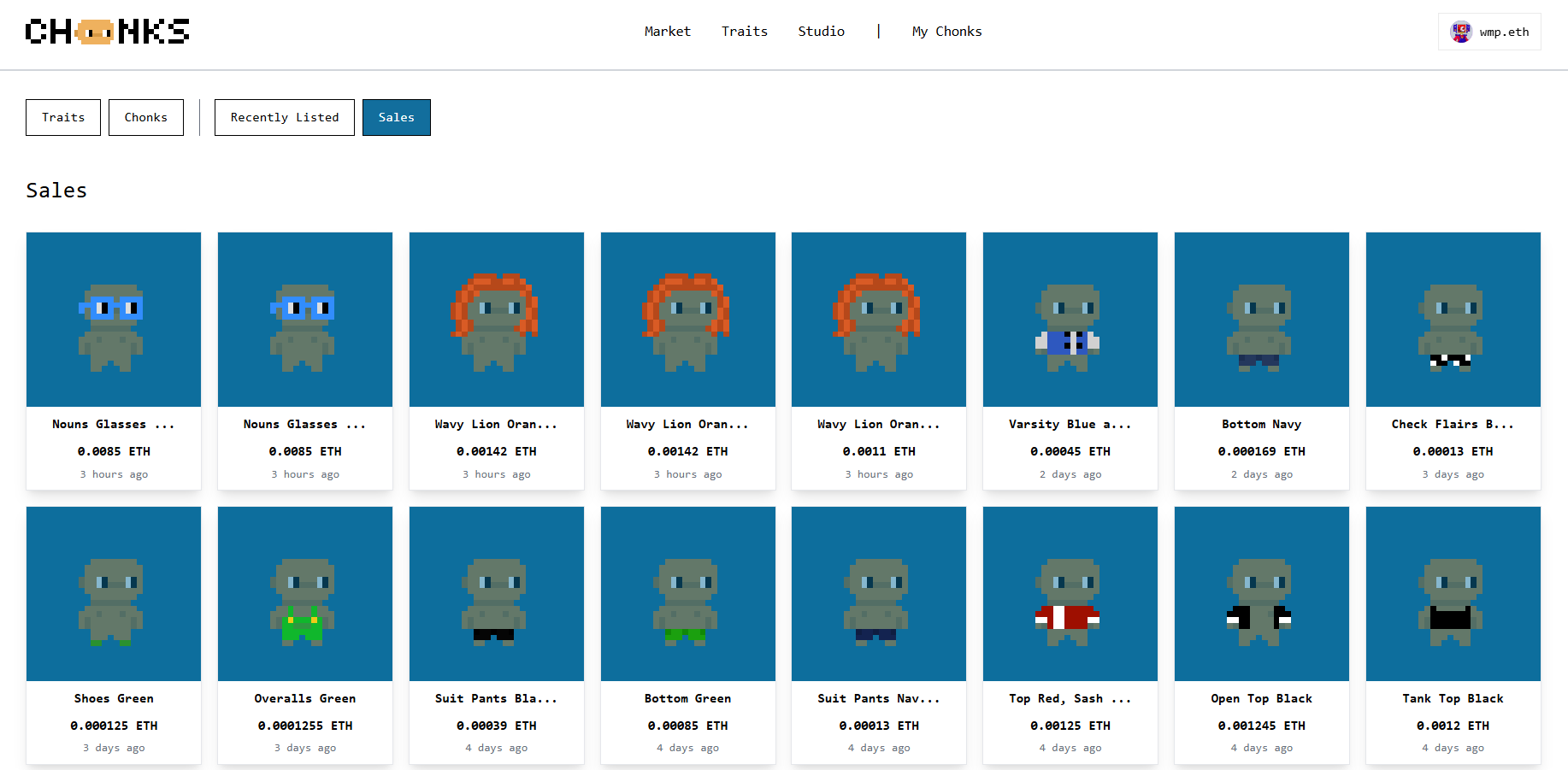This screenshot has width=1568, height=770.
Task: Click the 0.00085 ETH price
Action: [688, 726]
